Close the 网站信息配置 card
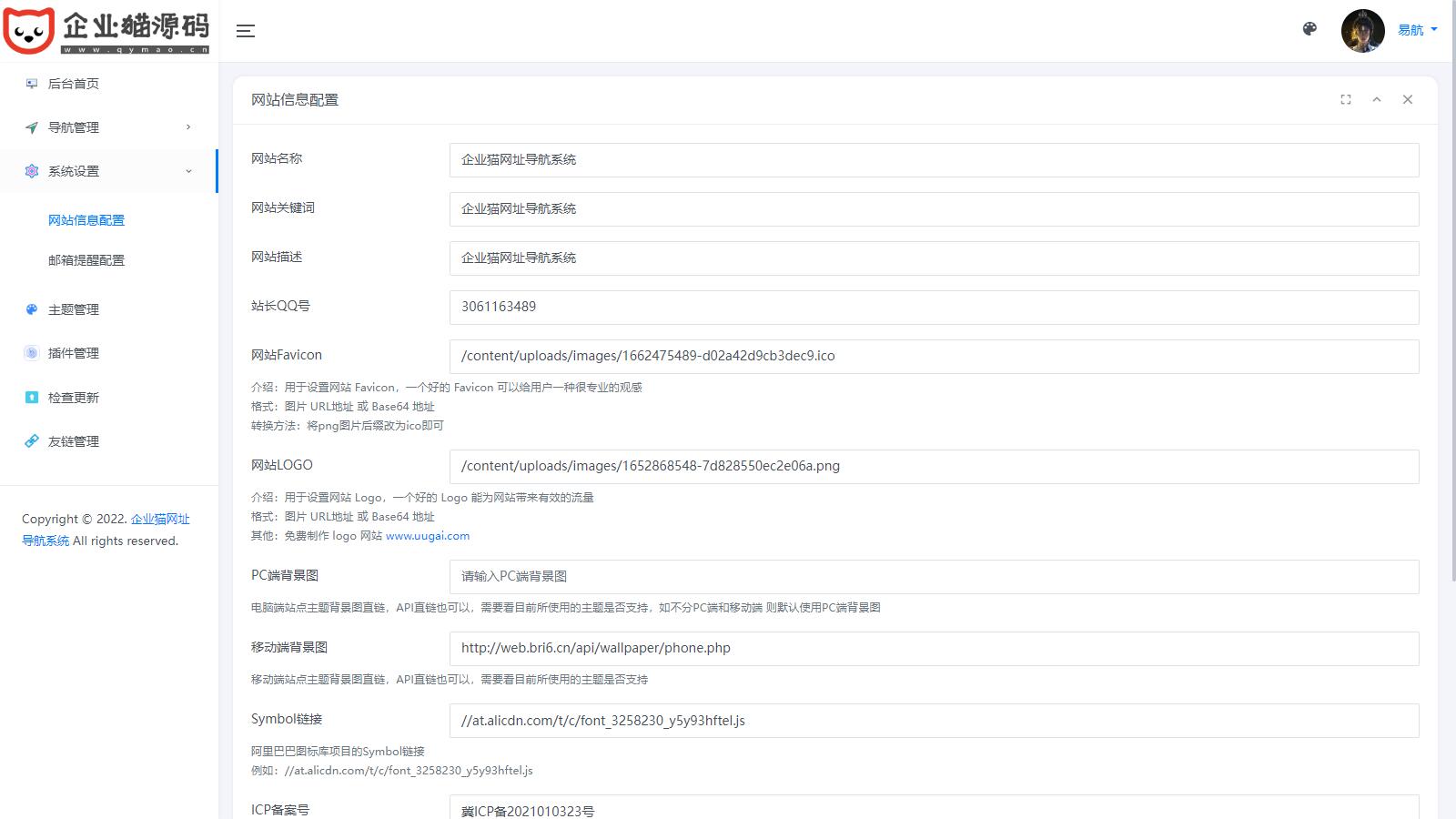The height and width of the screenshot is (819, 1456). pyautogui.click(x=1408, y=100)
